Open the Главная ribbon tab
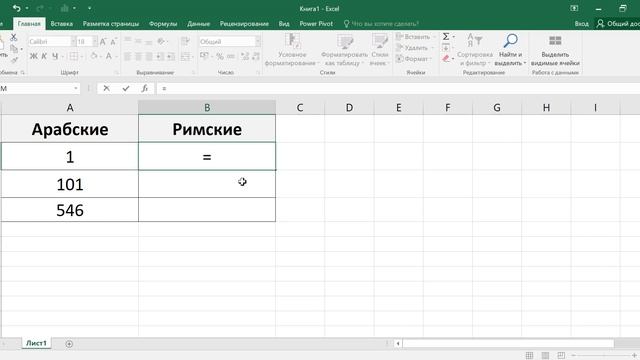 [29, 24]
